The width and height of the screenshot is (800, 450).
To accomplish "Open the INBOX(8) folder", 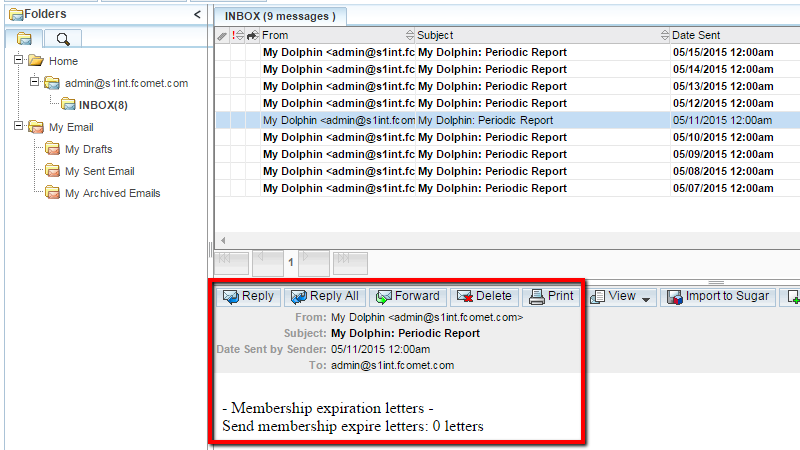I will 103,105.
